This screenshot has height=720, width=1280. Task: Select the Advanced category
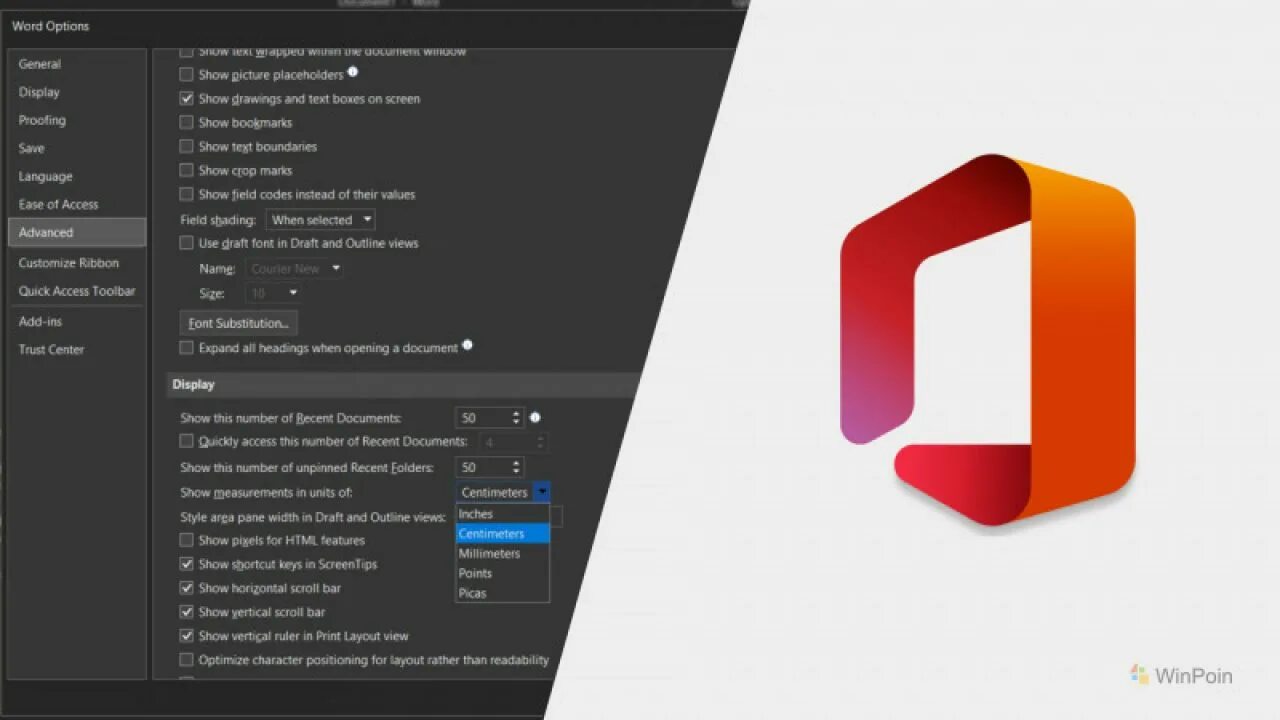(76, 232)
